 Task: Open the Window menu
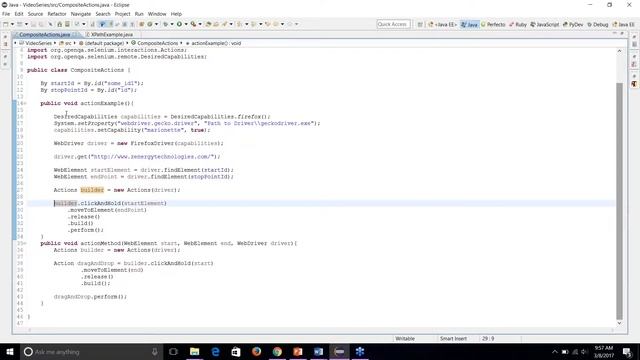pyautogui.click(x=157, y=14)
